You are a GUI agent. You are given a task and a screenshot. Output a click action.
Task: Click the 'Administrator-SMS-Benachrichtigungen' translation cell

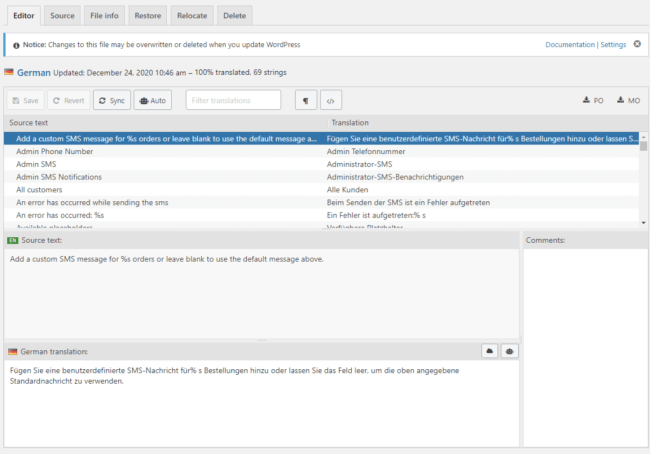395,177
